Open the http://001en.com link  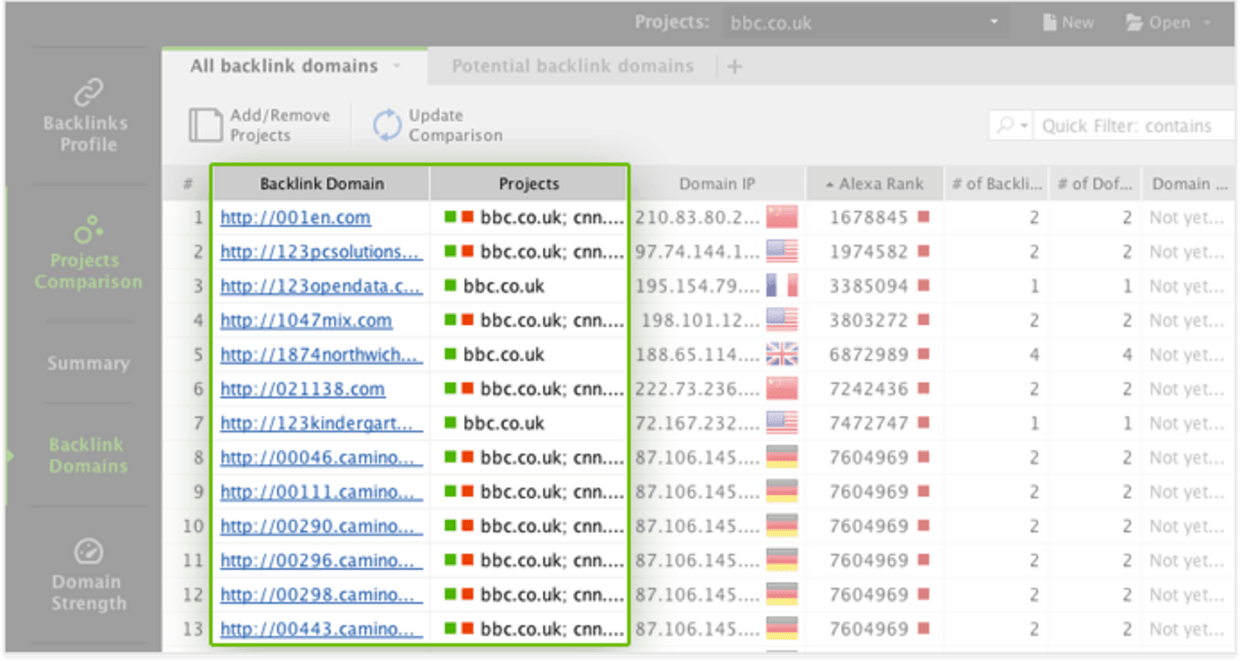[x=295, y=218]
